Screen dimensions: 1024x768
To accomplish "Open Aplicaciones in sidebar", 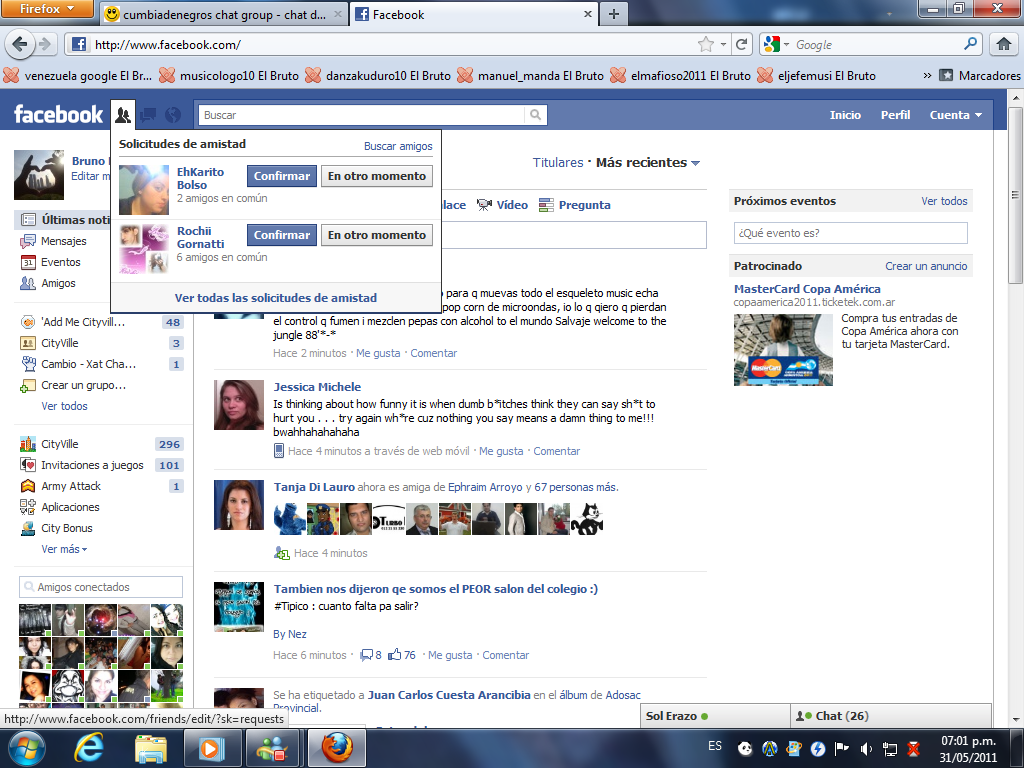I will coord(70,507).
